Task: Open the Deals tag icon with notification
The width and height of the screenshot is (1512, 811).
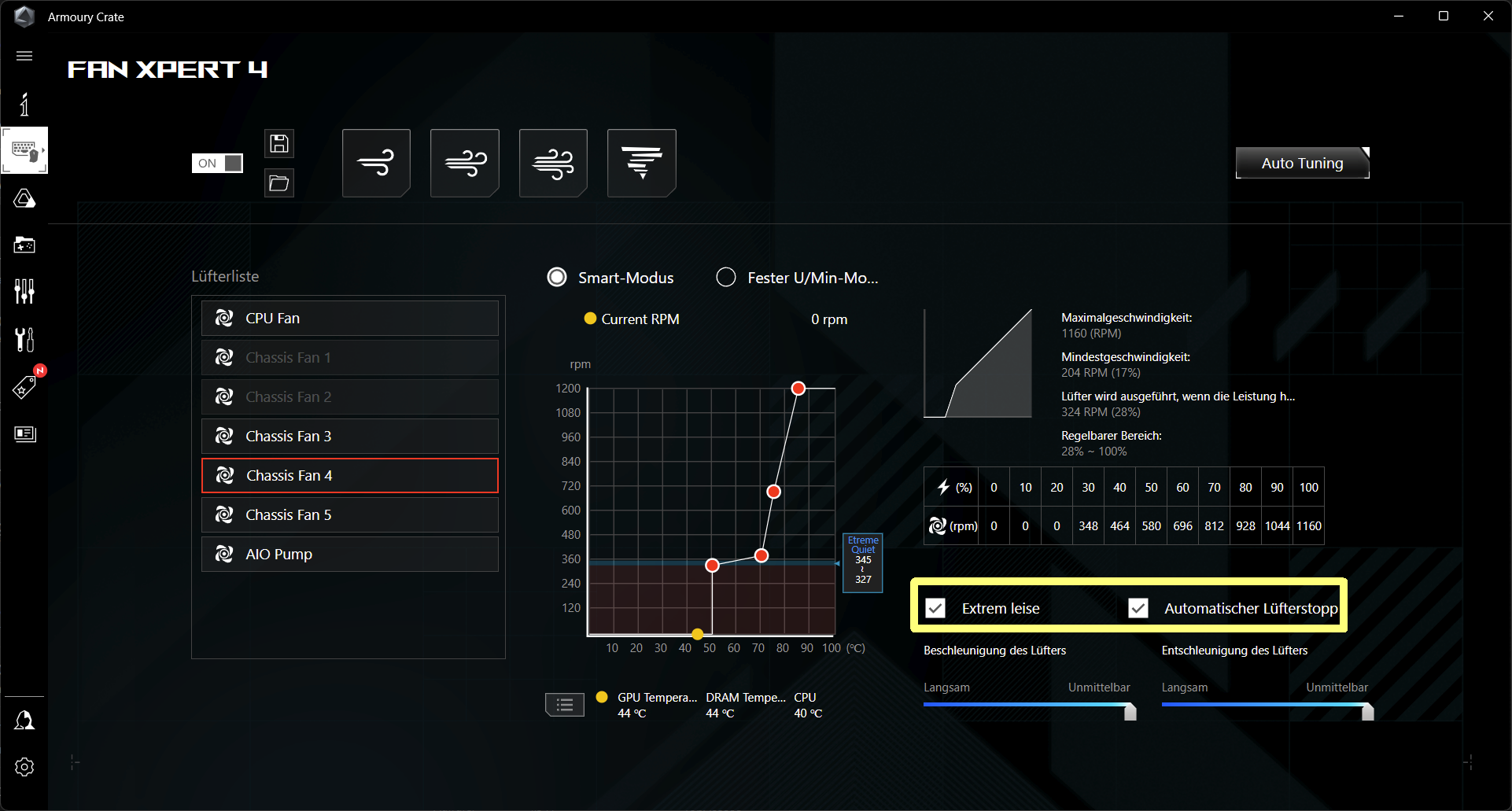Action: tap(24, 386)
